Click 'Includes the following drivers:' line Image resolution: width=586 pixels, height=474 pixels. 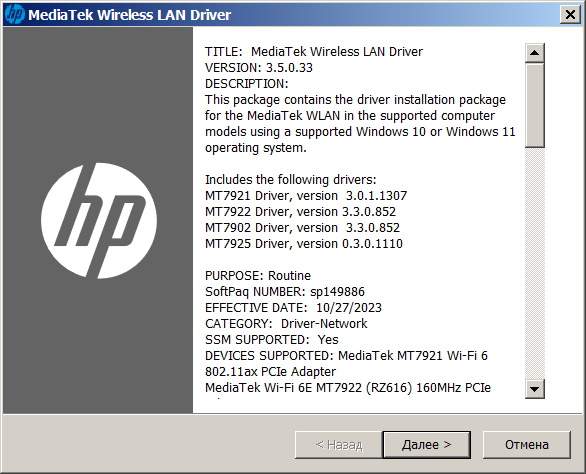(290, 180)
